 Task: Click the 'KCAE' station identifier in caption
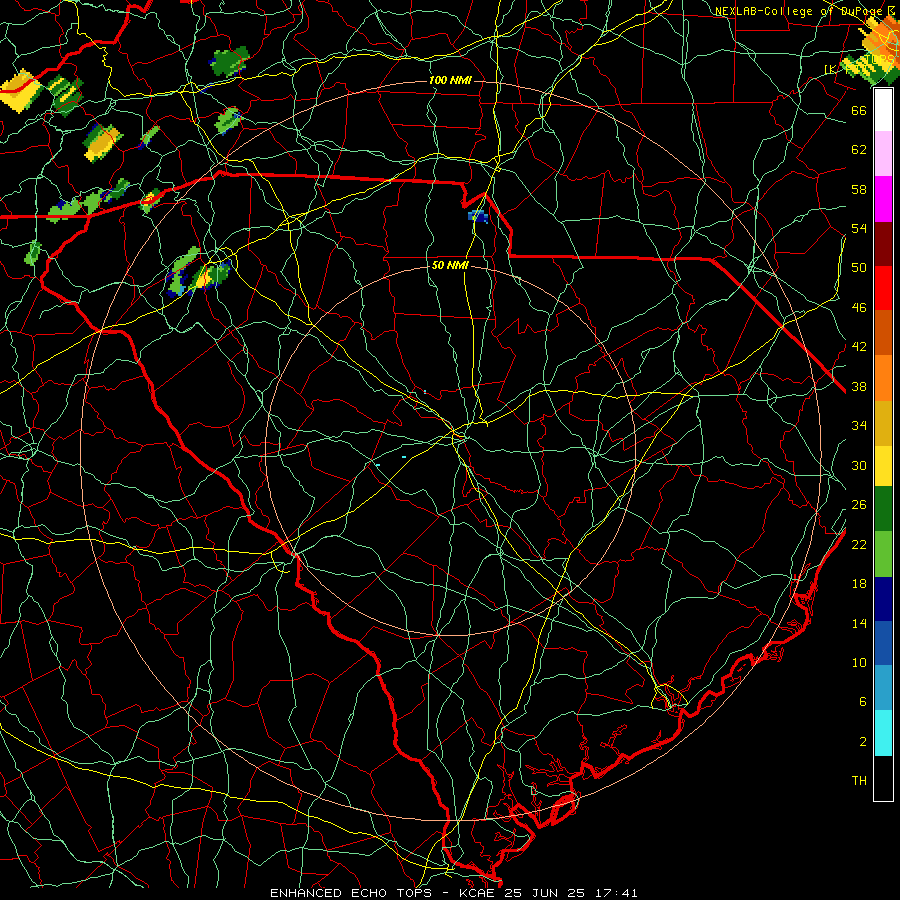[480, 893]
